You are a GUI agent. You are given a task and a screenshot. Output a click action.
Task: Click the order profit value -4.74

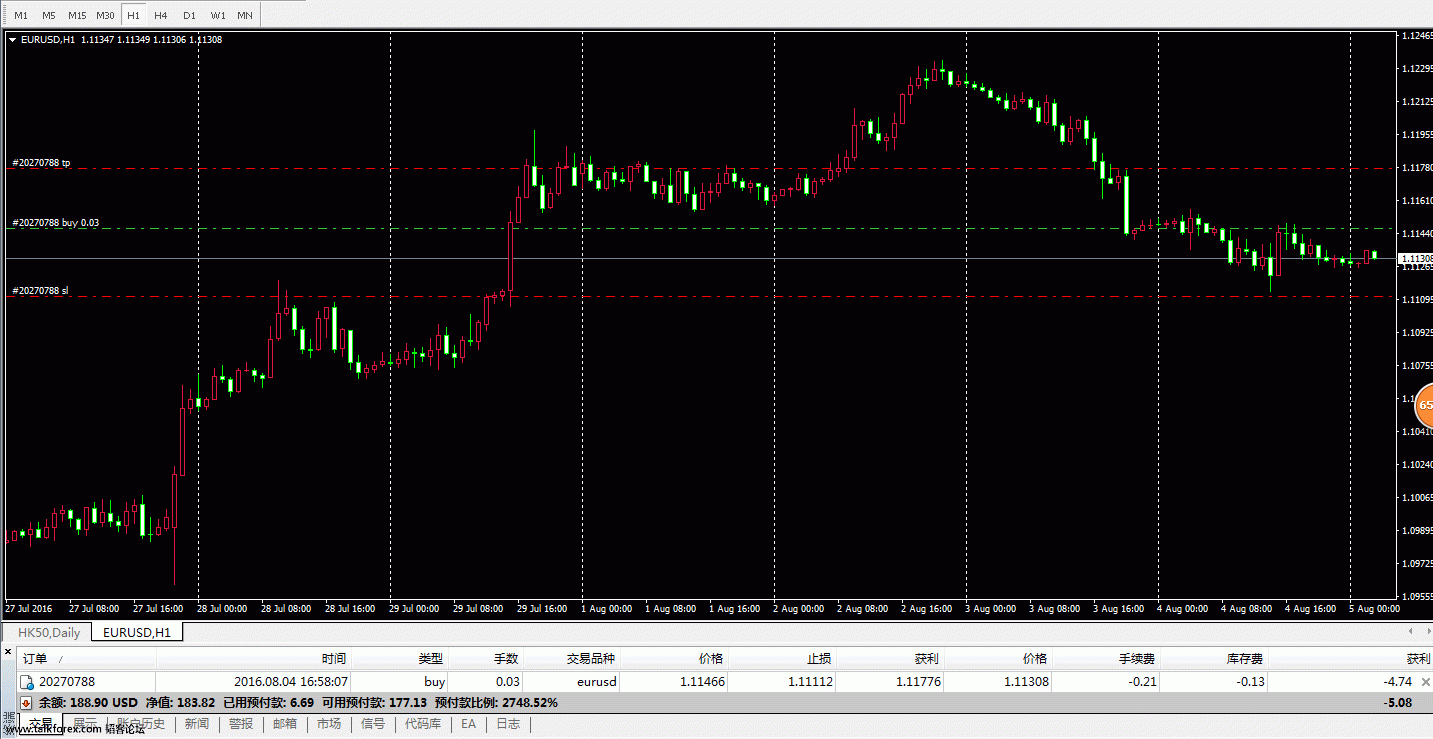(1398, 682)
